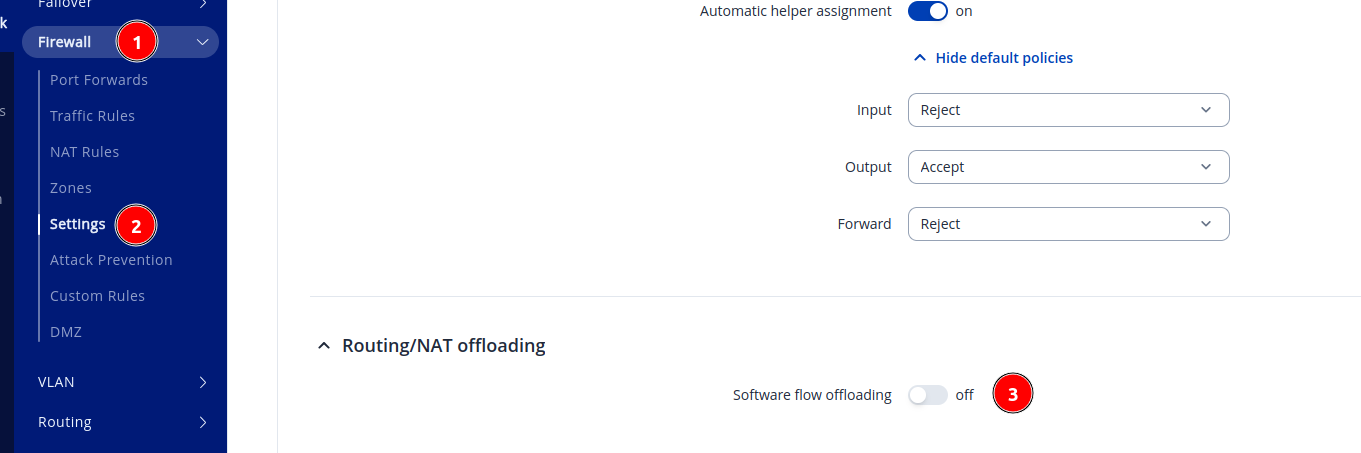Click the red step 1 badge

137,42
